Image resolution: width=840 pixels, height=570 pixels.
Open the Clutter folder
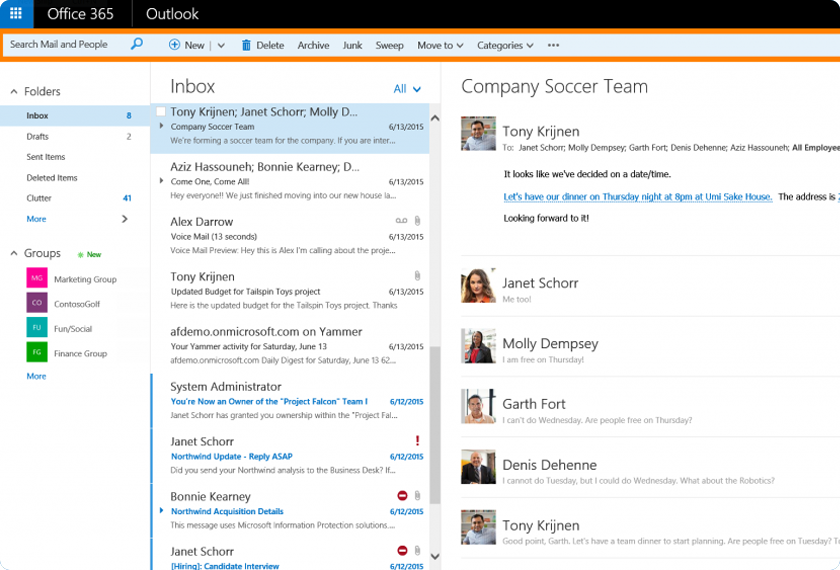pyautogui.click(x=75, y=198)
